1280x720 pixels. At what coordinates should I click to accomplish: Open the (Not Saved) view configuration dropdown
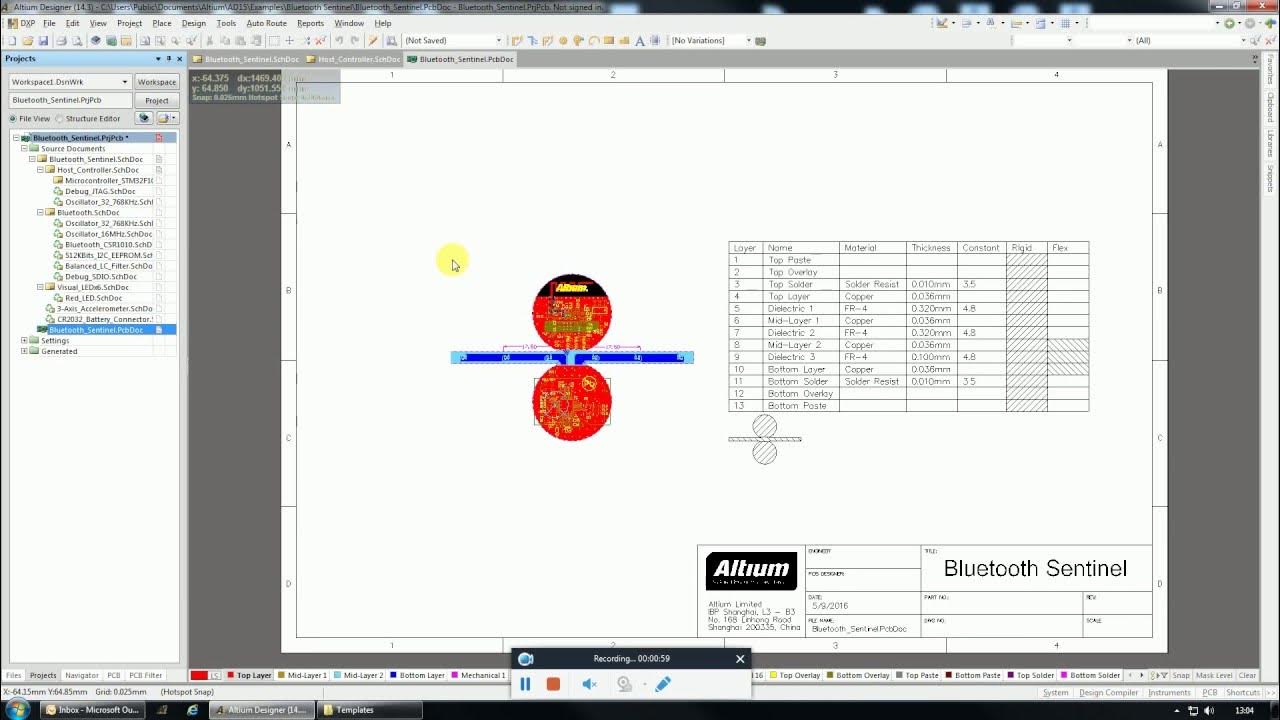(x=499, y=41)
